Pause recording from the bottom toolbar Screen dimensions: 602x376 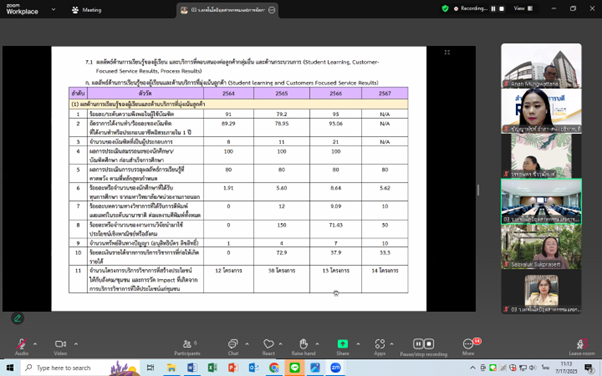point(418,344)
